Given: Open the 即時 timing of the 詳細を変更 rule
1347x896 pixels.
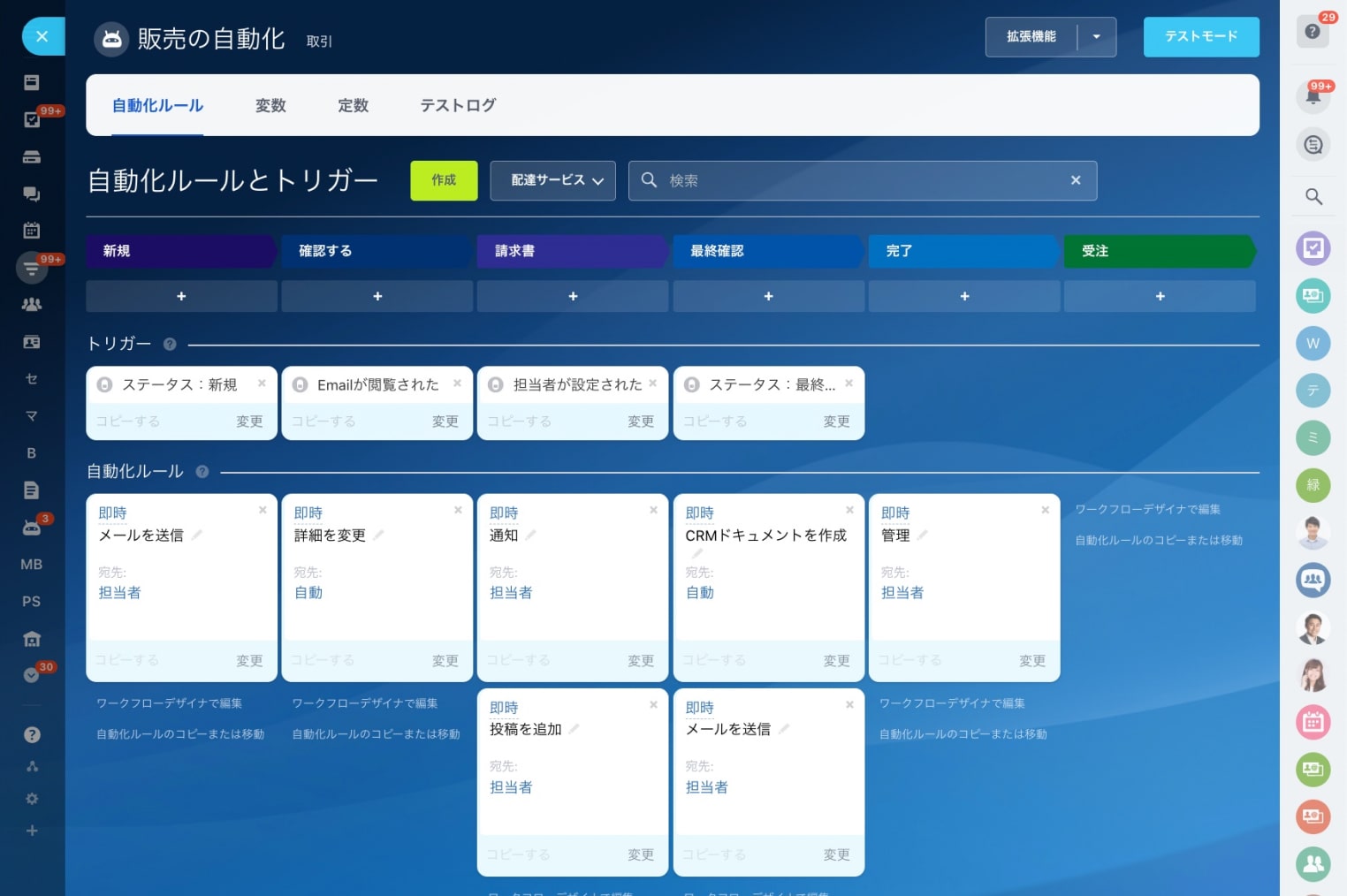Looking at the screenshot, I should coord(308,513).
